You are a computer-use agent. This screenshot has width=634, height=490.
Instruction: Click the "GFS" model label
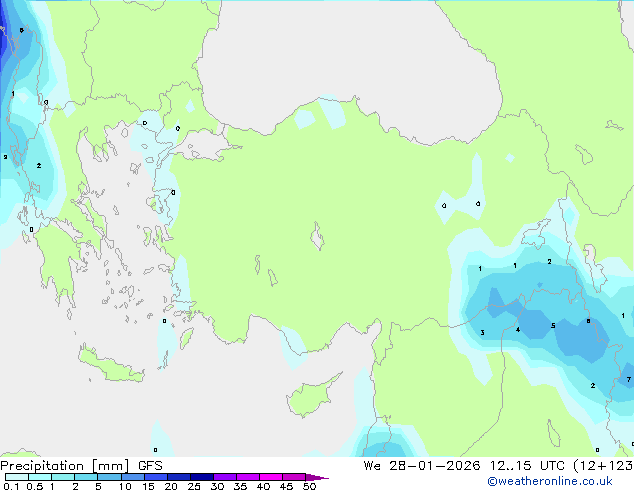tap(150, 466)
